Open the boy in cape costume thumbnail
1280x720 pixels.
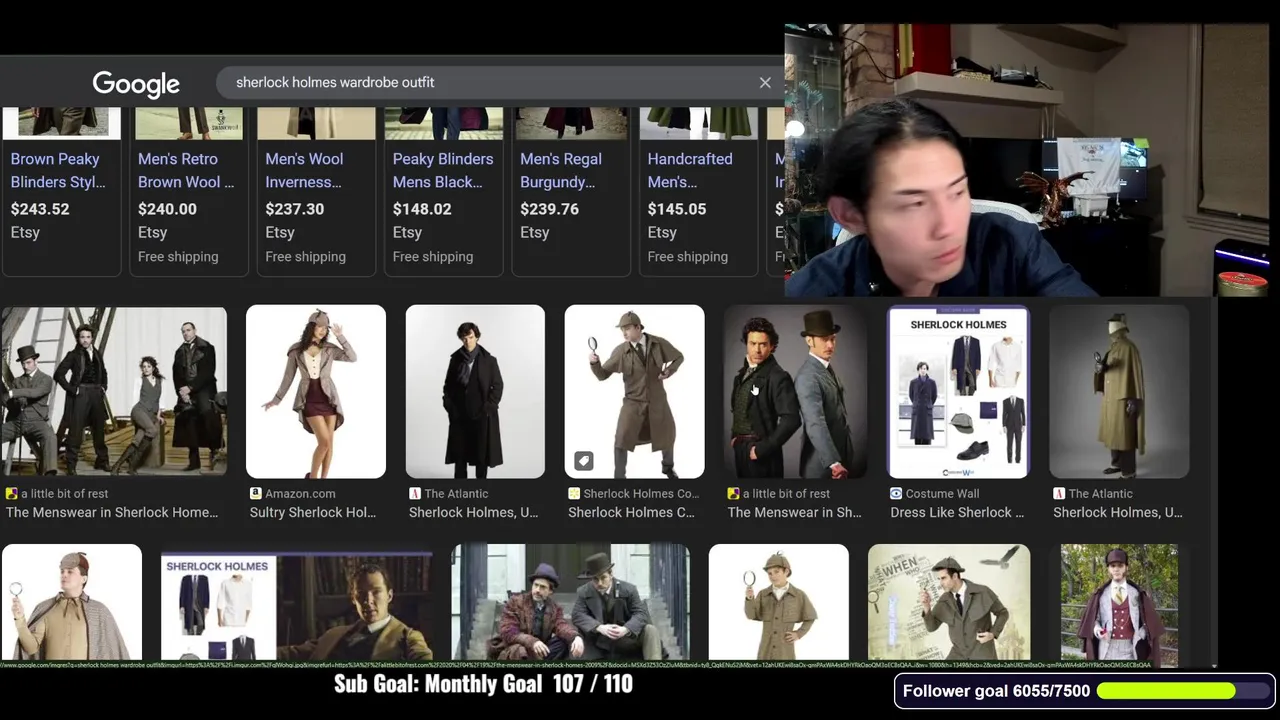[x=72, y=602]
